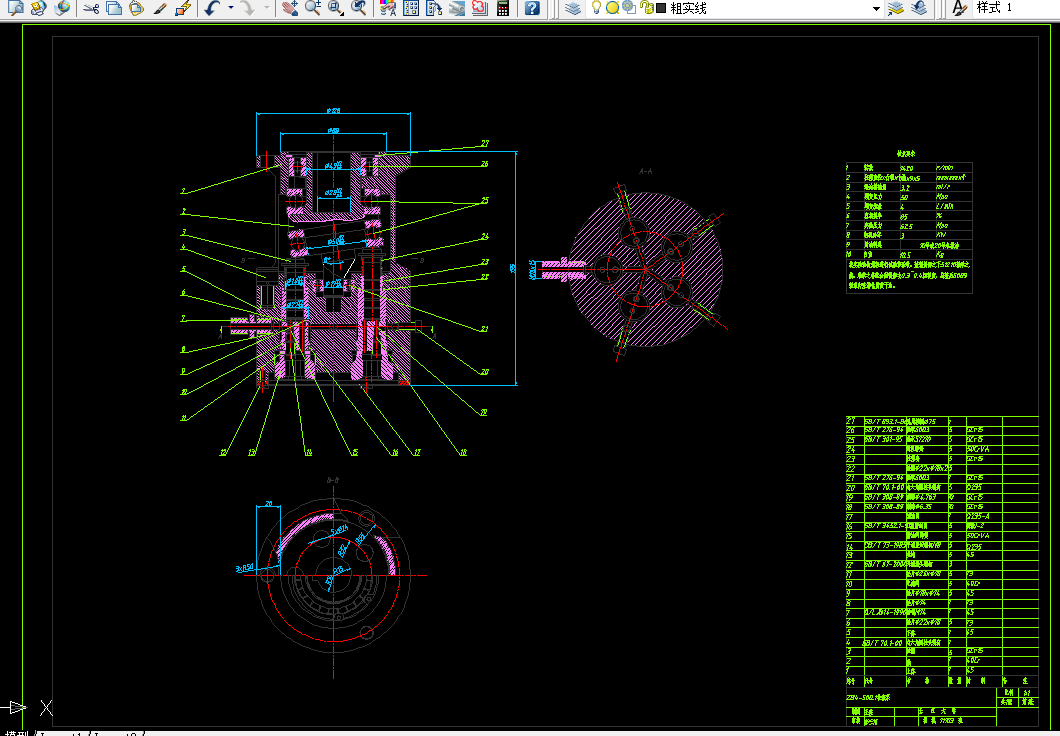The height and width of the screenshot is (736, 1060).
Task: Select the A-A section view label
Action: pos(646,172)
